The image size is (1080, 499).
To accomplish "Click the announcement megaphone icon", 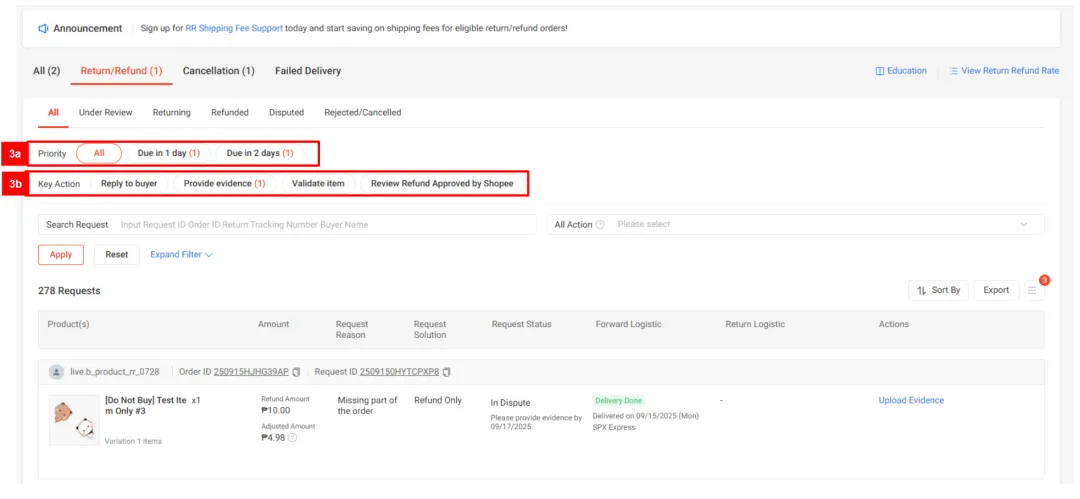I will coord(43,28).
